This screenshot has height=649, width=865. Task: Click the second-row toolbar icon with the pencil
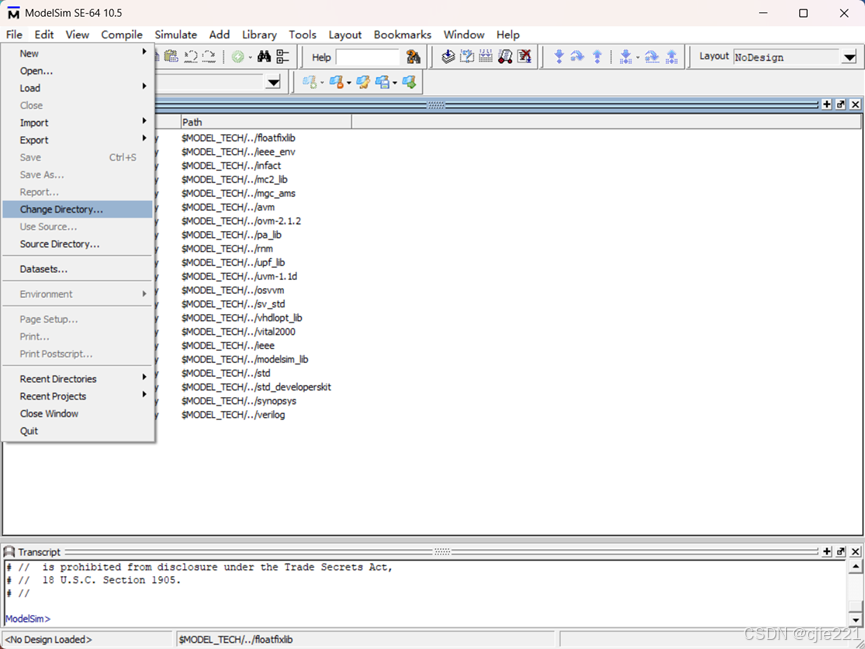(x=362, y=82)
